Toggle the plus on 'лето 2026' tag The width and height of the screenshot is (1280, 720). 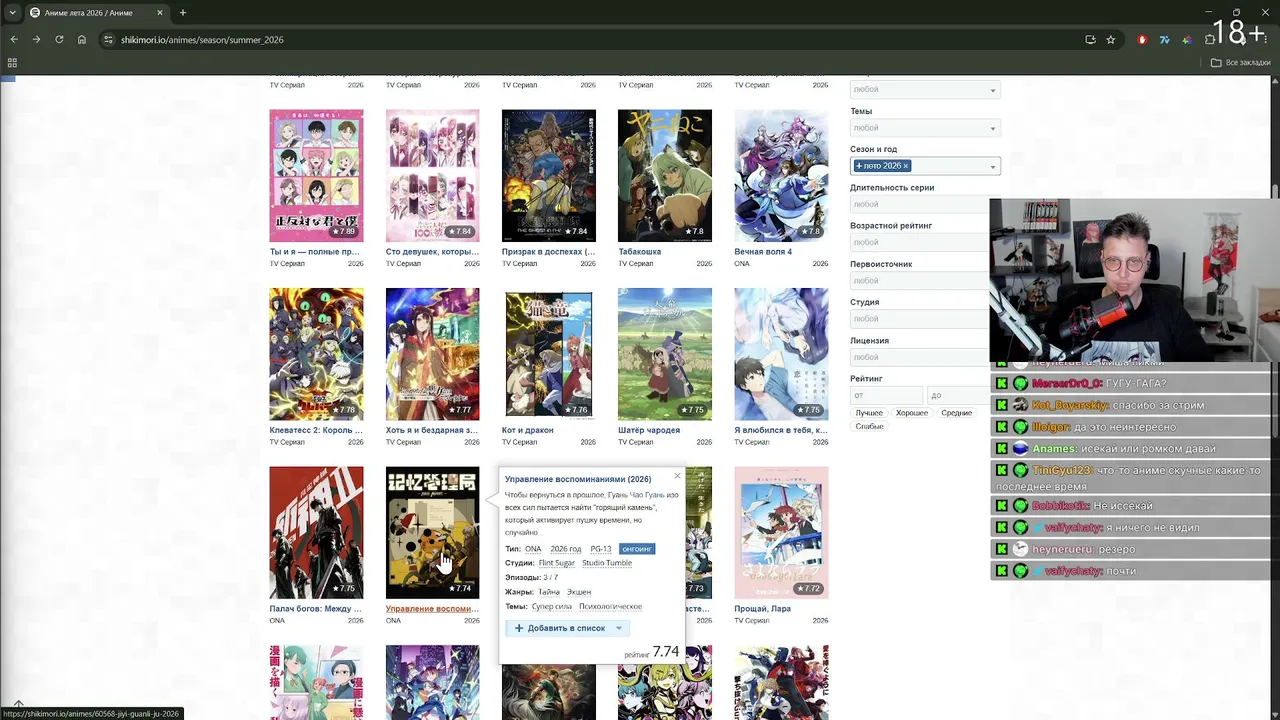coord(859,166)
